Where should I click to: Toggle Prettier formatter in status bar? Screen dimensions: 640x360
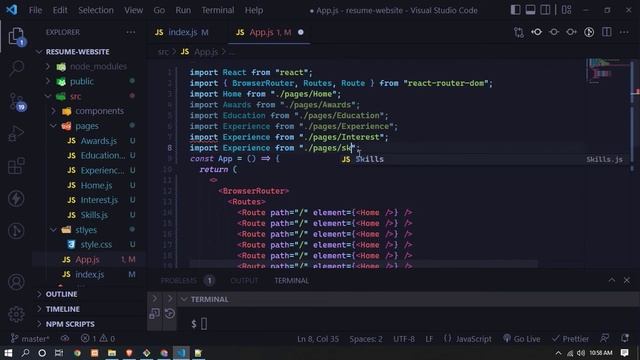coord(570,339)
